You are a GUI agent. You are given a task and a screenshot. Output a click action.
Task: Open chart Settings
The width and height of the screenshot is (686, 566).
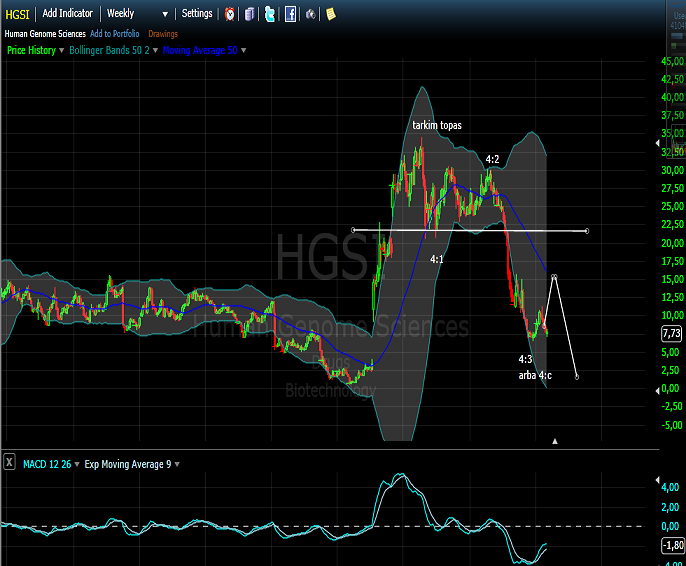tap(197, 14)
